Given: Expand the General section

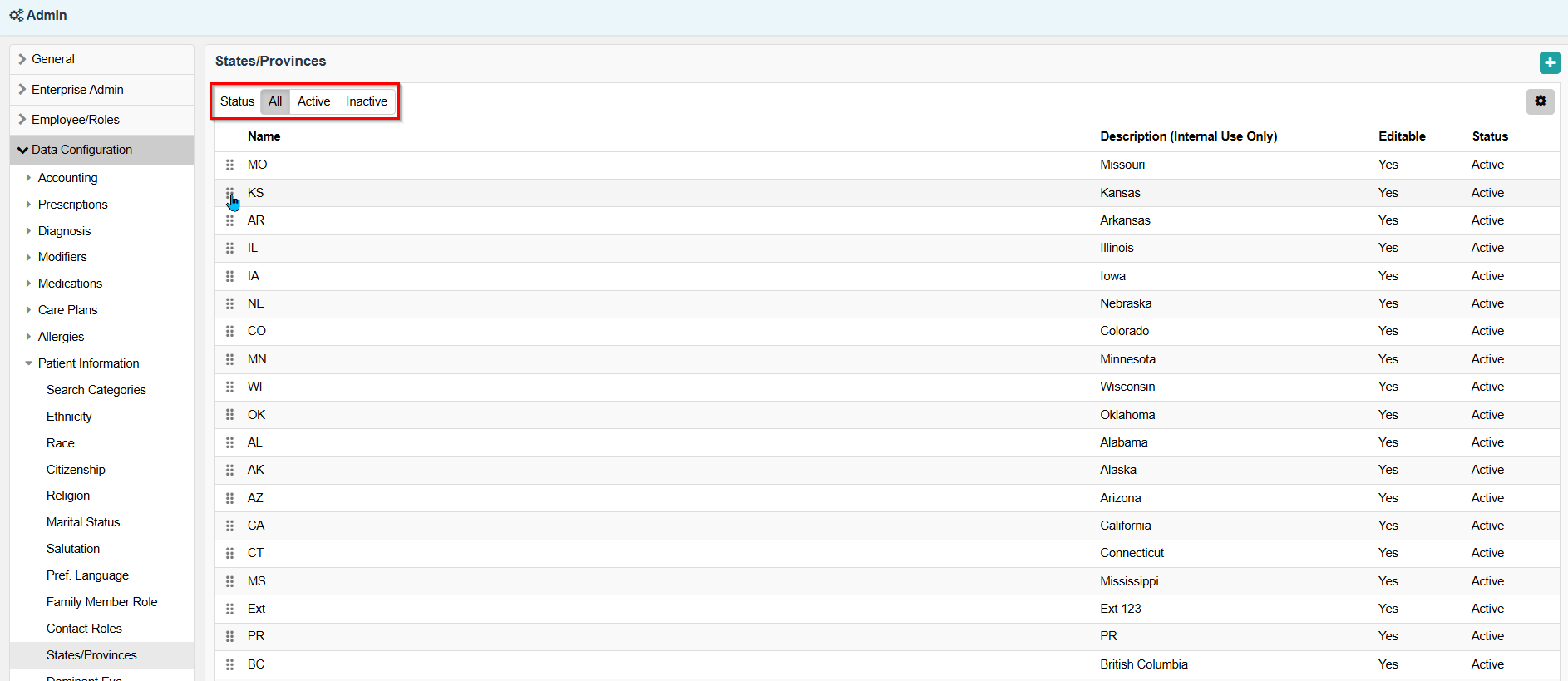Looking at the screenshot, I should point(53,59).
